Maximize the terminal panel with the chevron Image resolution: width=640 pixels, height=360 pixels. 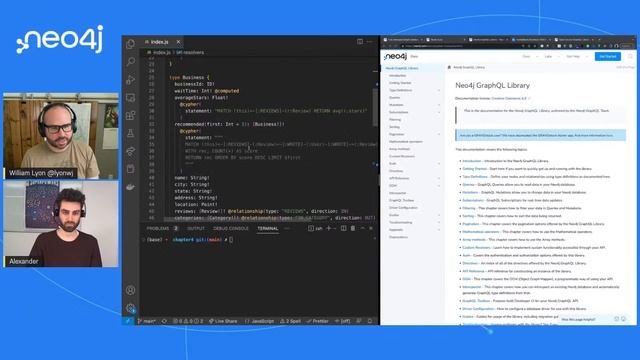tap(362, 229)
